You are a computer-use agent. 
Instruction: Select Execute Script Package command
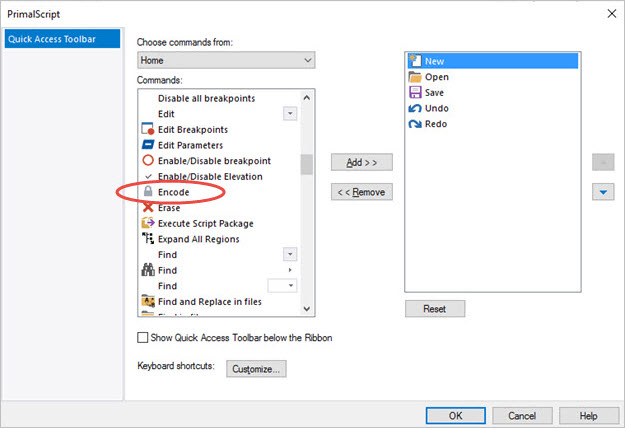pos(219,223)
